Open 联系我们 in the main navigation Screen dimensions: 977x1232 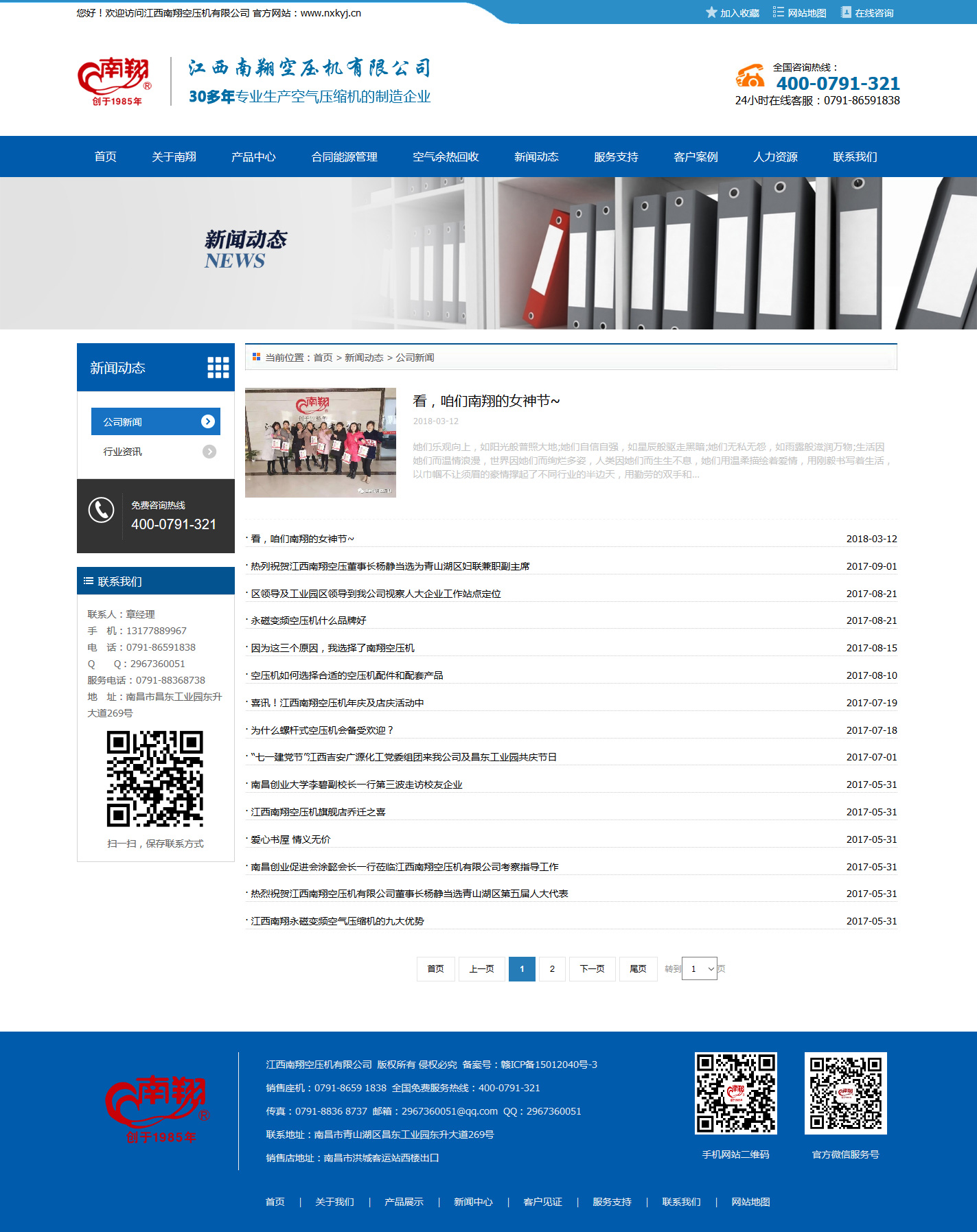pos(855,156)
